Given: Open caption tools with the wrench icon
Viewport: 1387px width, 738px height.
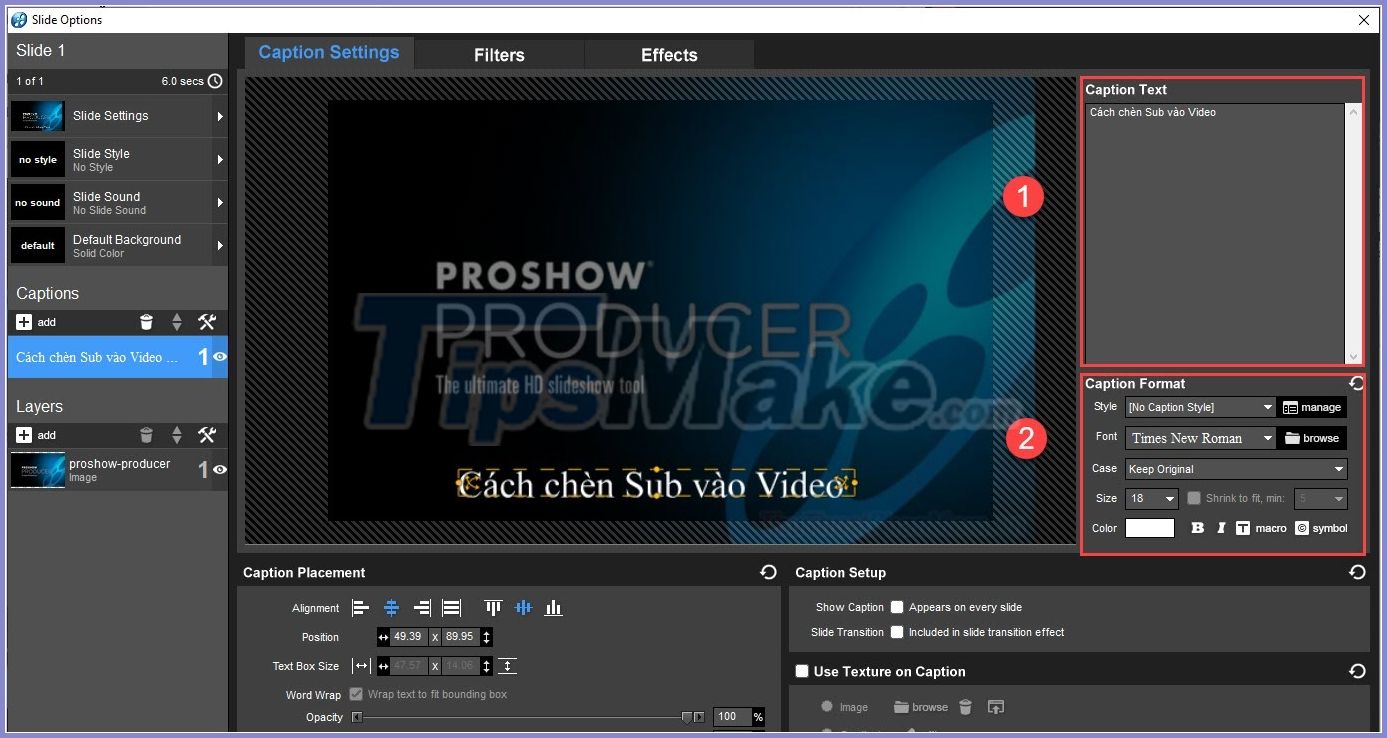Looking at the screenshot, I should click(x=208, y=322).
